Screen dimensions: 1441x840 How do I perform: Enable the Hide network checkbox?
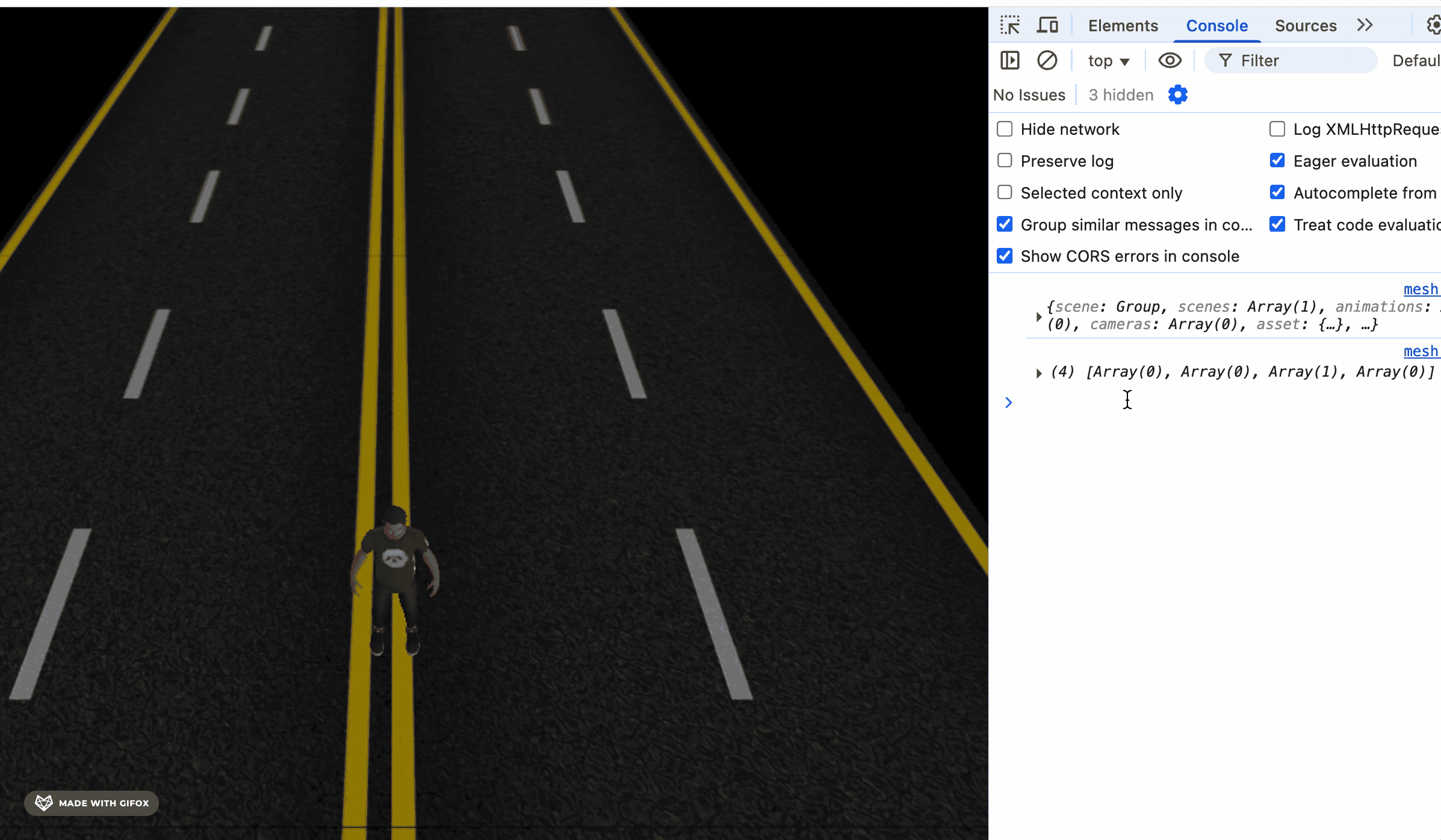[x=1005, y=129]
